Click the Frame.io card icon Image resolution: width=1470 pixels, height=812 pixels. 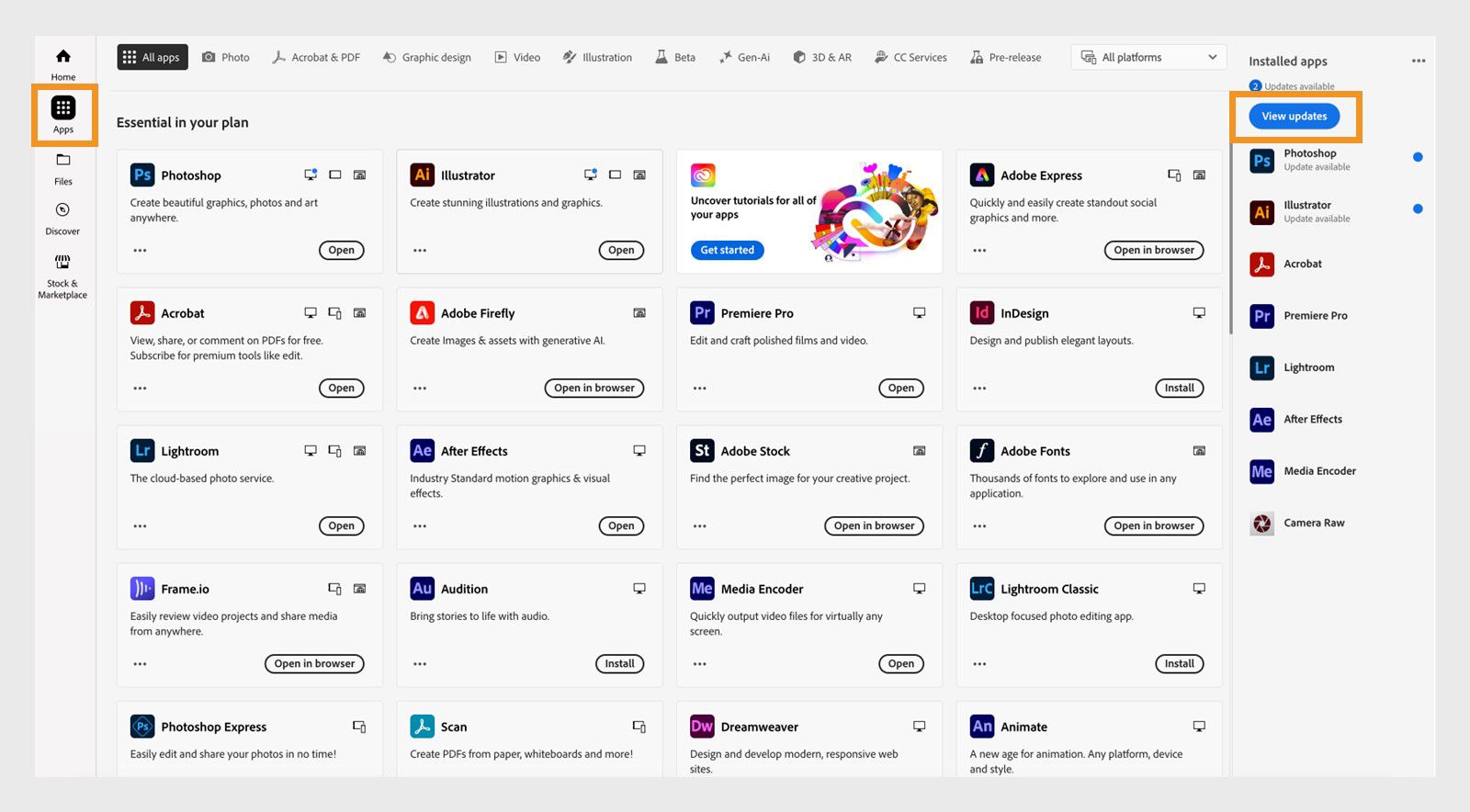coord(142,588)
